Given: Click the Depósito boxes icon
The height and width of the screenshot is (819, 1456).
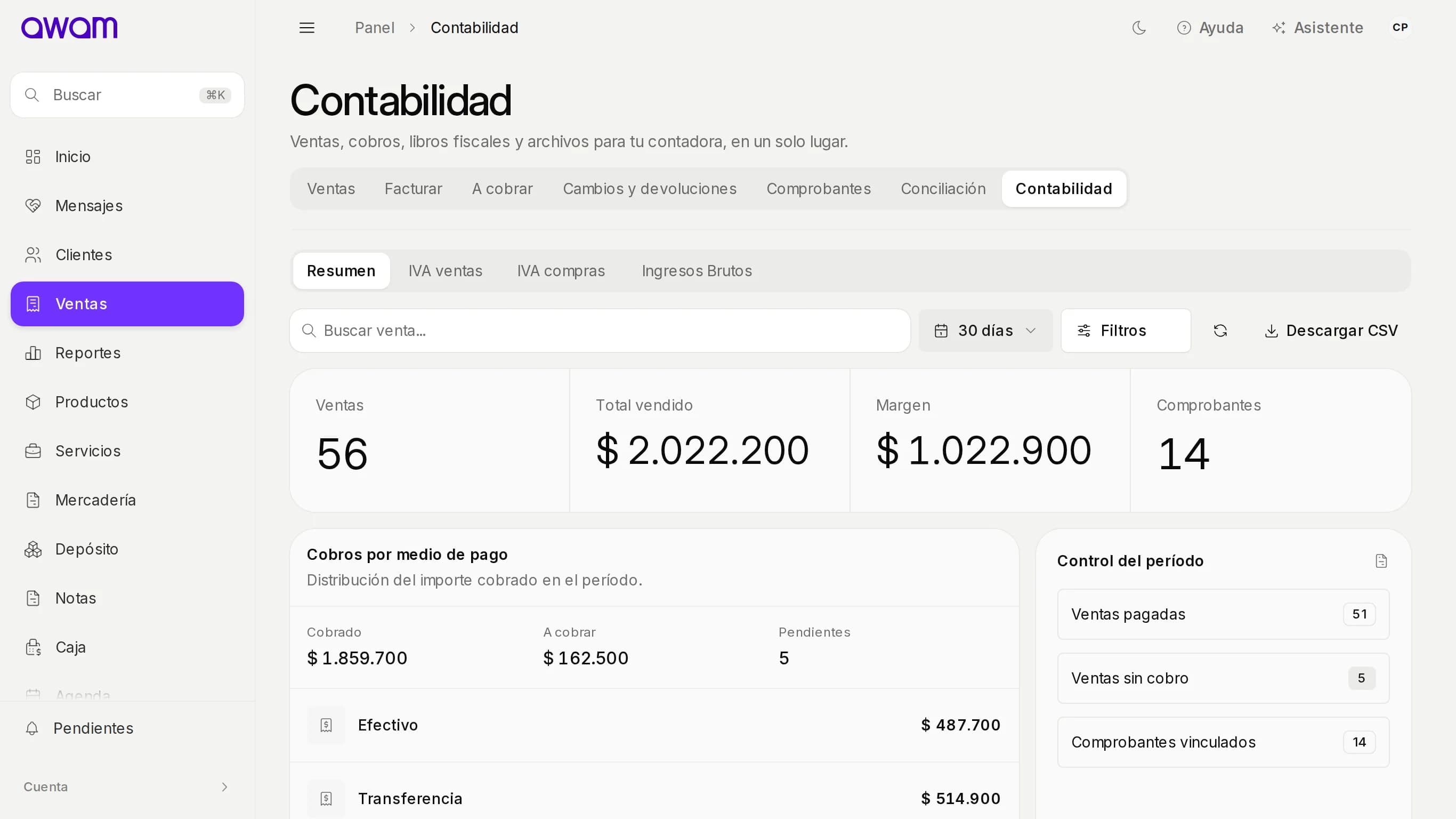Looking at the screenshot, I should point(34,549).
